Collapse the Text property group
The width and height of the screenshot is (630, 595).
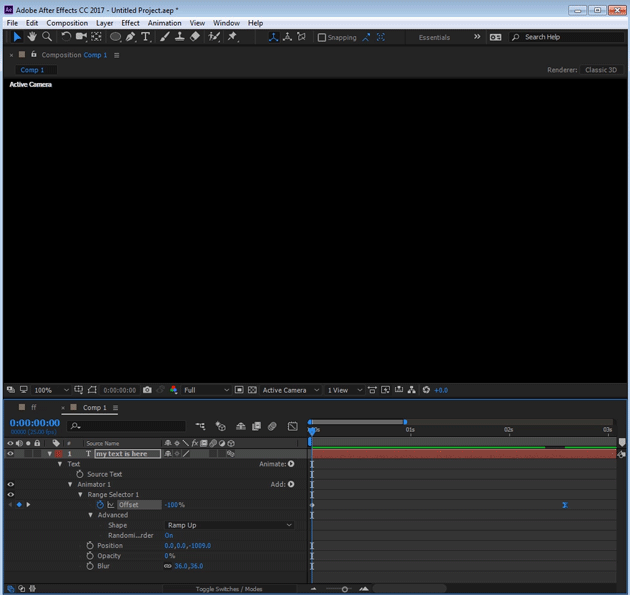(60, 464)
